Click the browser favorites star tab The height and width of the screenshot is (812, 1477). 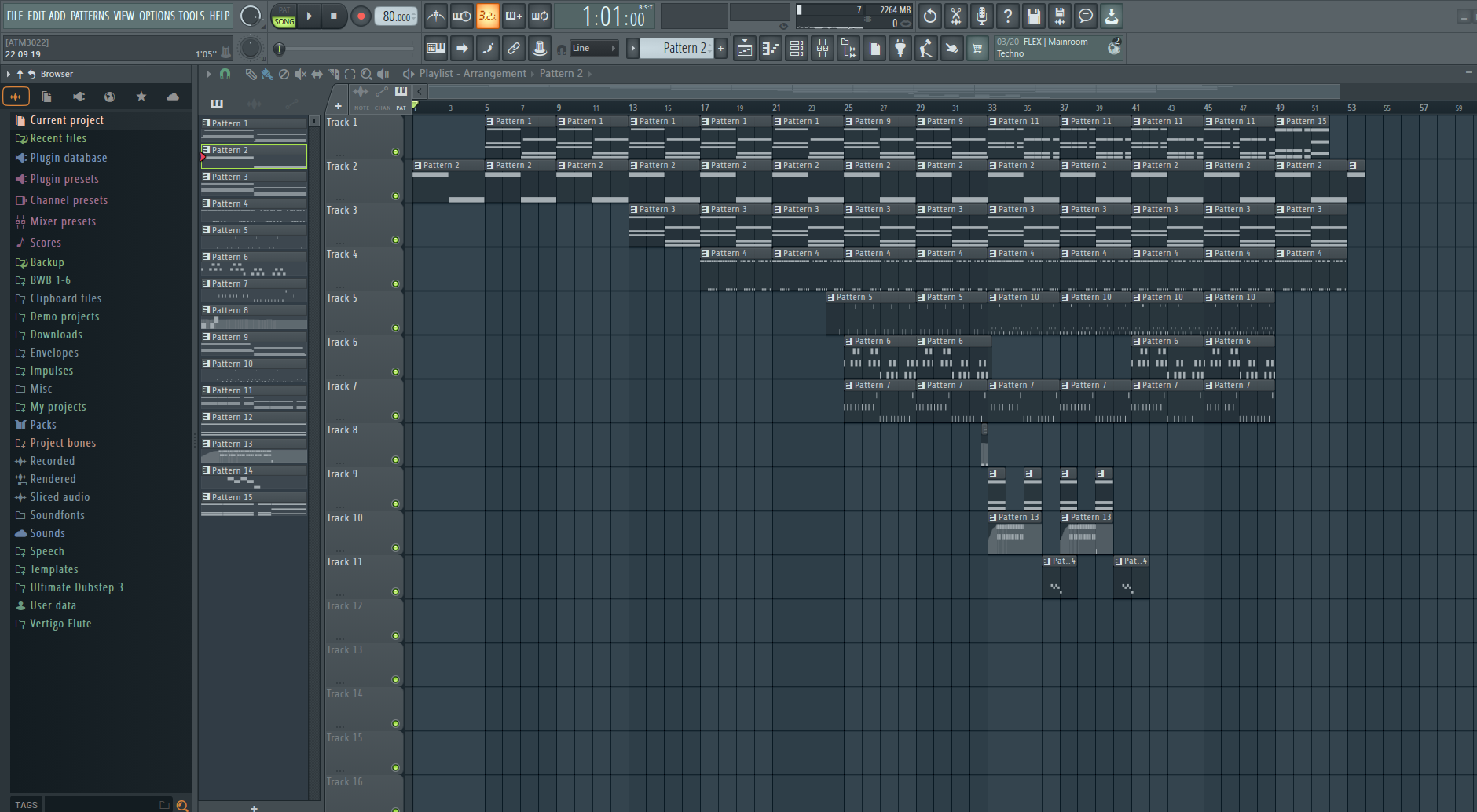pos(141,97)
